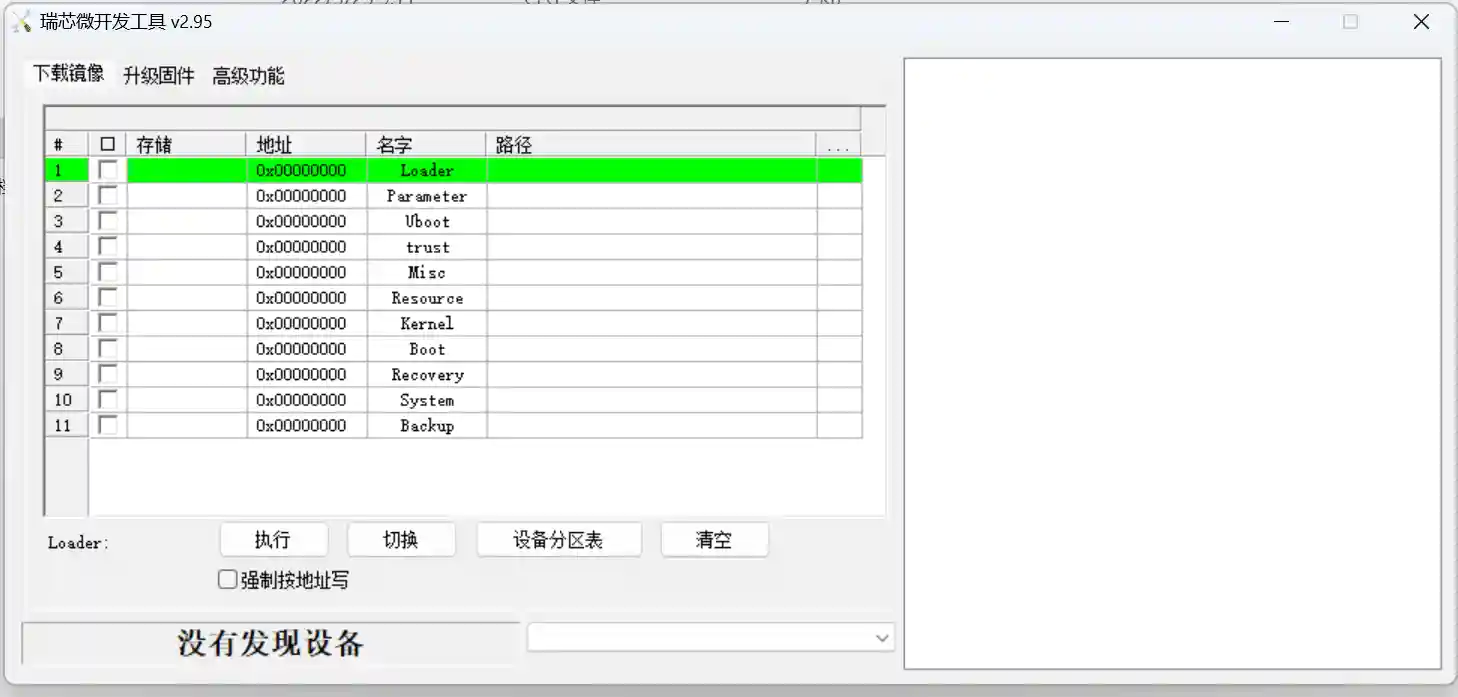
Task: Select the System name cell
Action: [427, 400]
